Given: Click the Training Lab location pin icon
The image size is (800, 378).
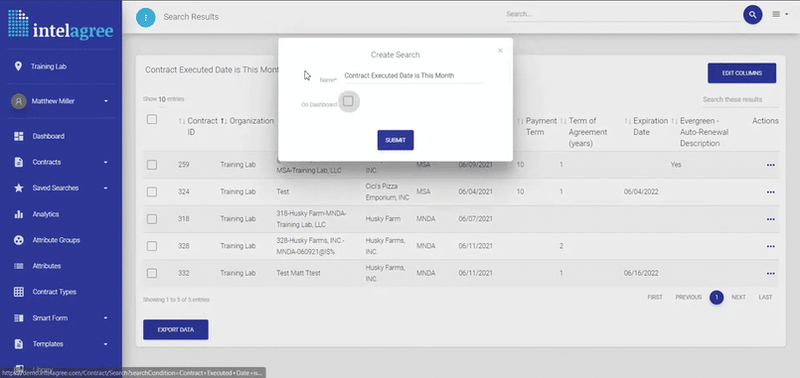Looking at the screenshot, I should click(18, 66).
